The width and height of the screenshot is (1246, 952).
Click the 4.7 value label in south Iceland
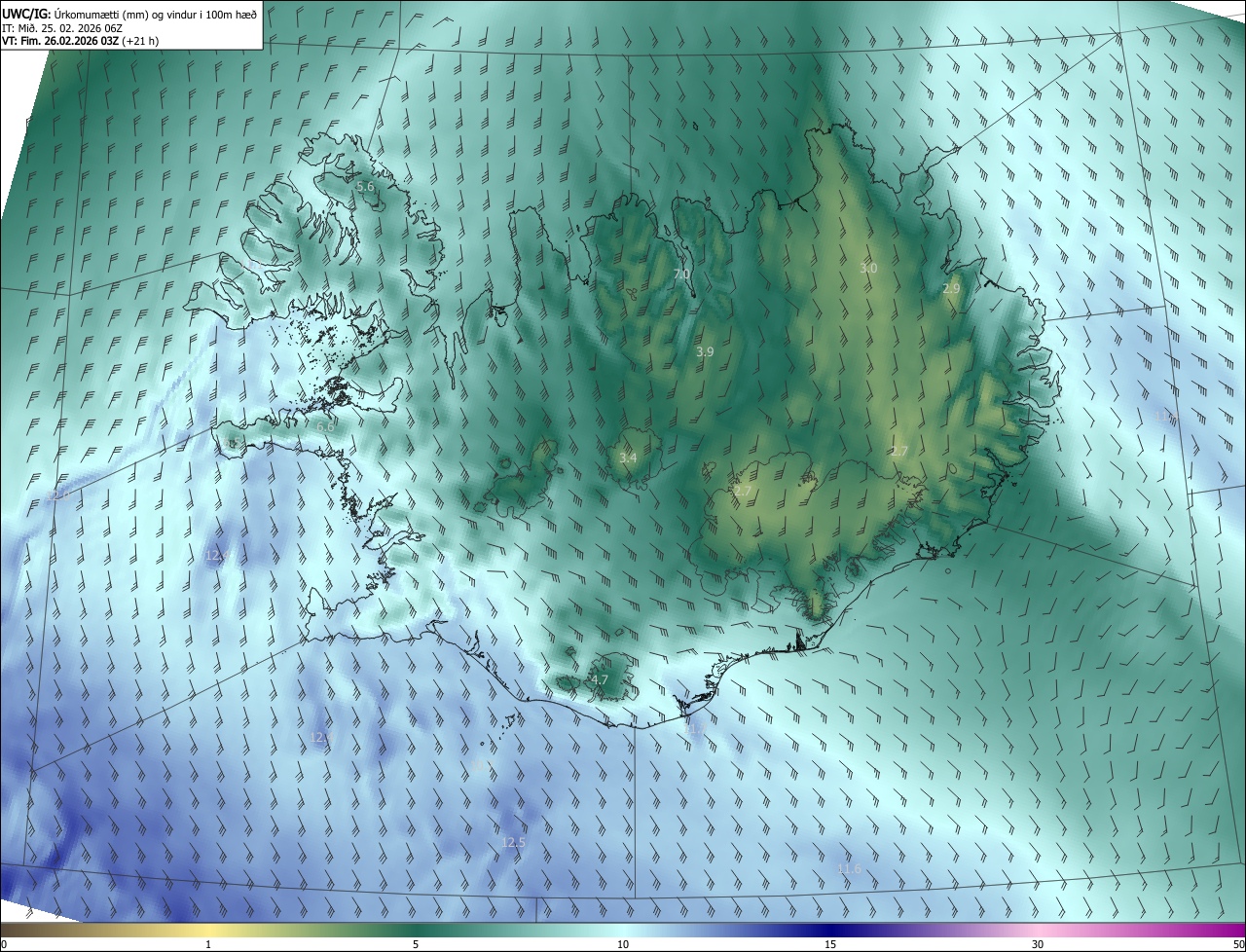pos(600,680)
